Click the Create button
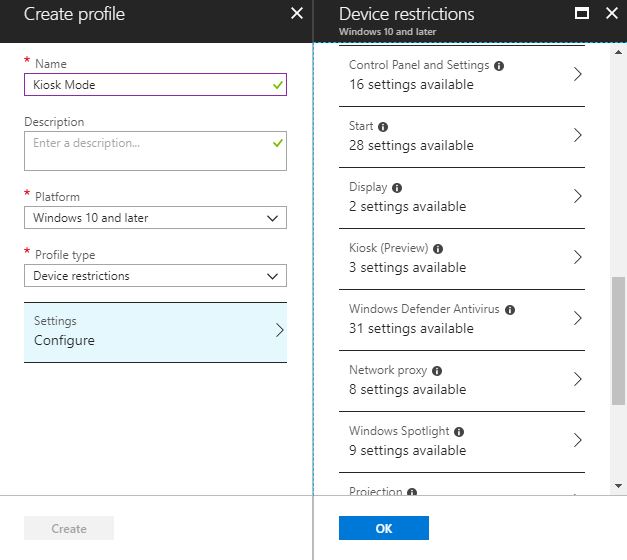 click(x=69, y=529)
